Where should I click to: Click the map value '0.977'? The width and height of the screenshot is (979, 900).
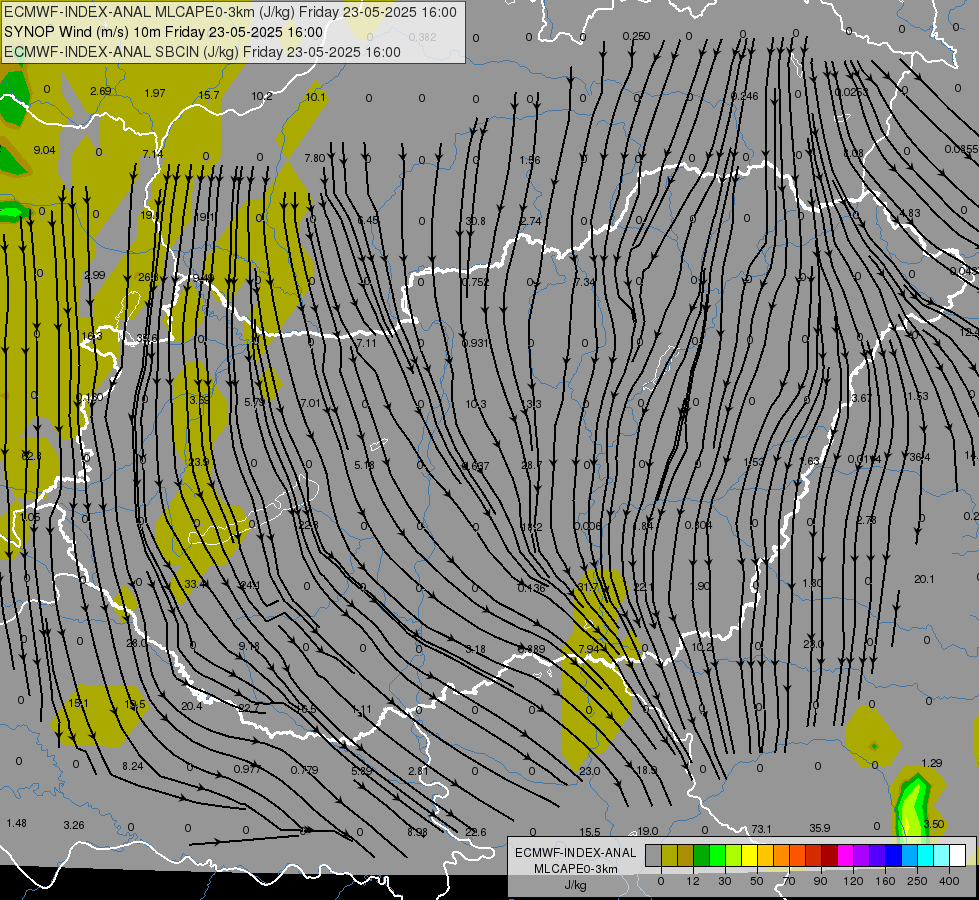[247, 769]
